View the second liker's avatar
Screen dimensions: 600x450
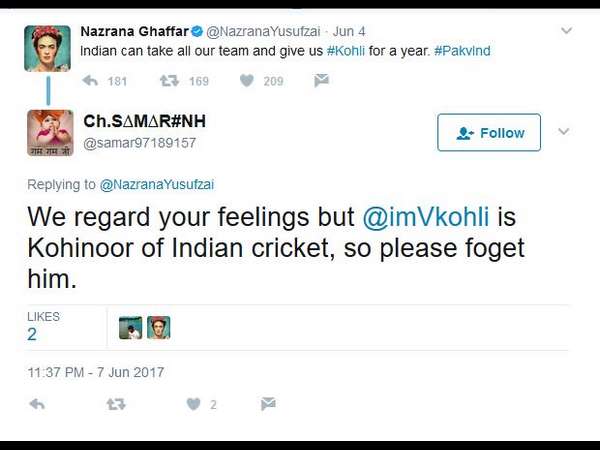pyautogui.click(x=158, y=327)
